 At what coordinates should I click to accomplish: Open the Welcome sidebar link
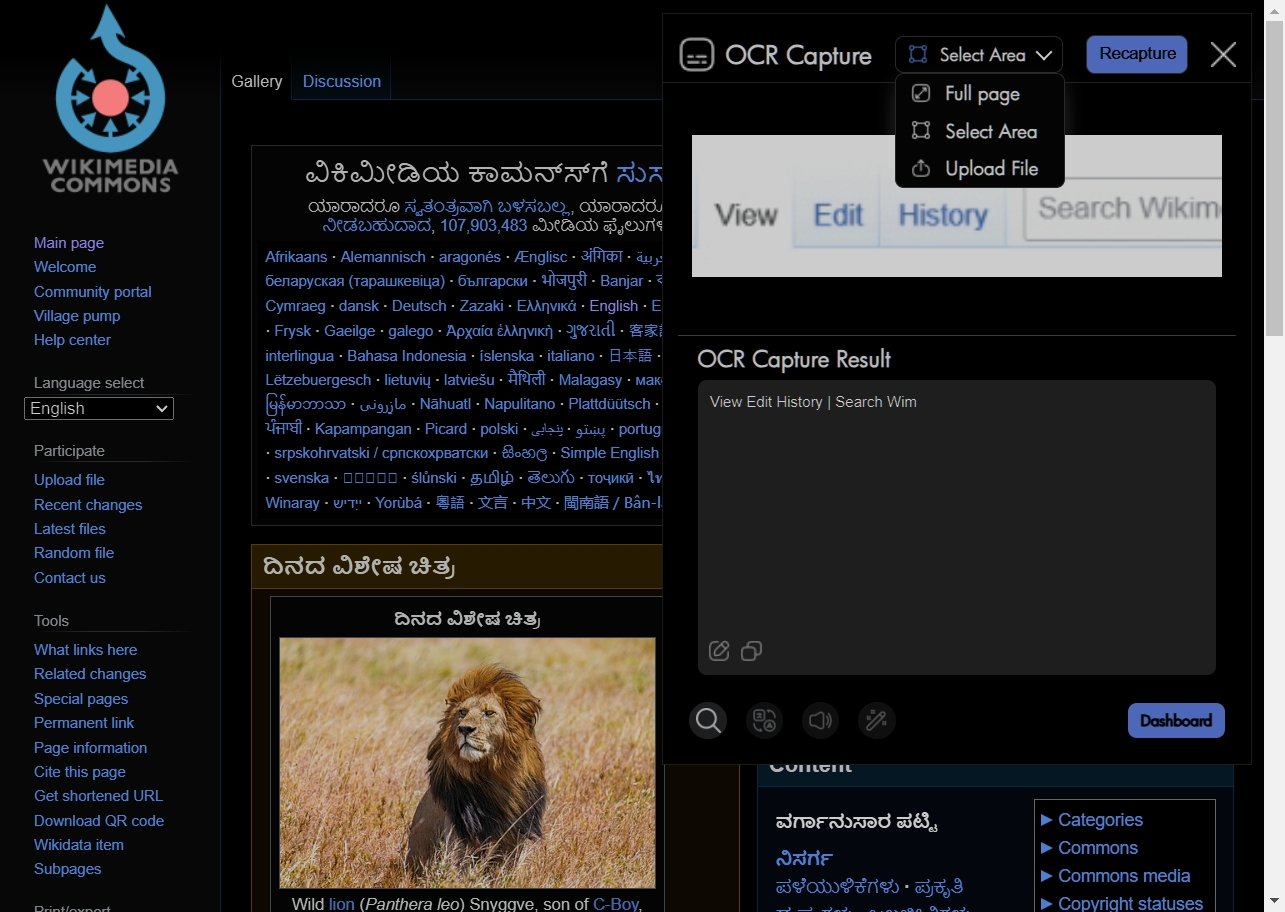click(65, 267)
